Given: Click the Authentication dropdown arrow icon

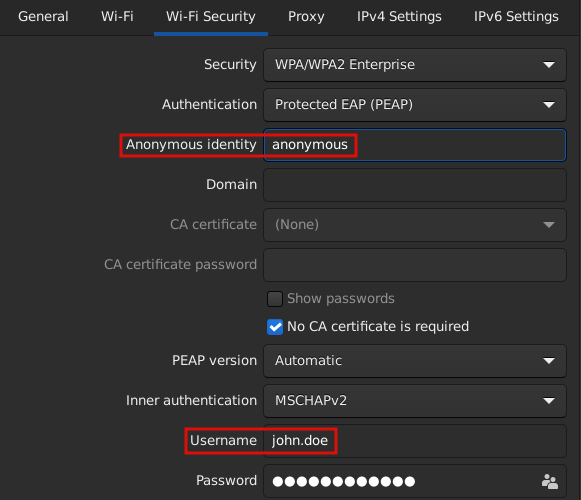Looking at the screenshot, I should tap(549, 105).
